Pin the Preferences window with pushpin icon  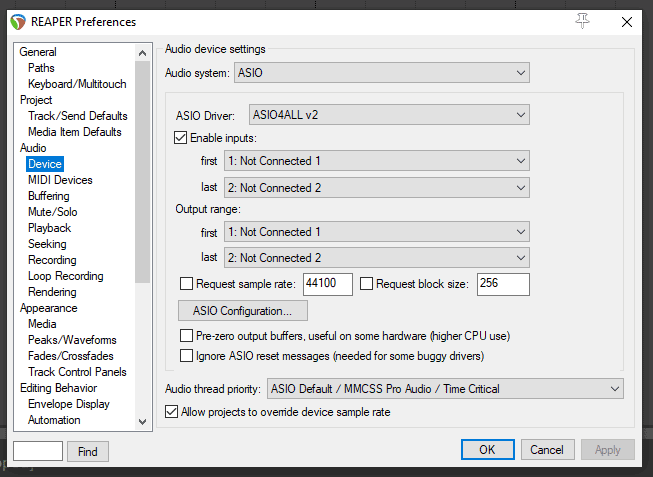pyautogui.click(x=582, y=21)
